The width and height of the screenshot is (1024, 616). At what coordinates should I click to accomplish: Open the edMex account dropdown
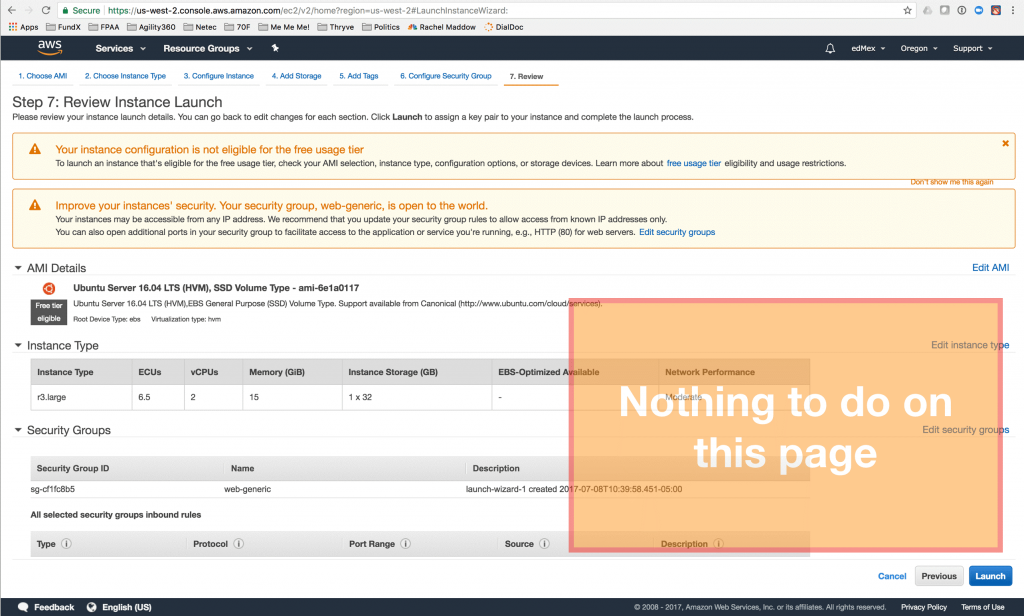[x=868, y=48]
